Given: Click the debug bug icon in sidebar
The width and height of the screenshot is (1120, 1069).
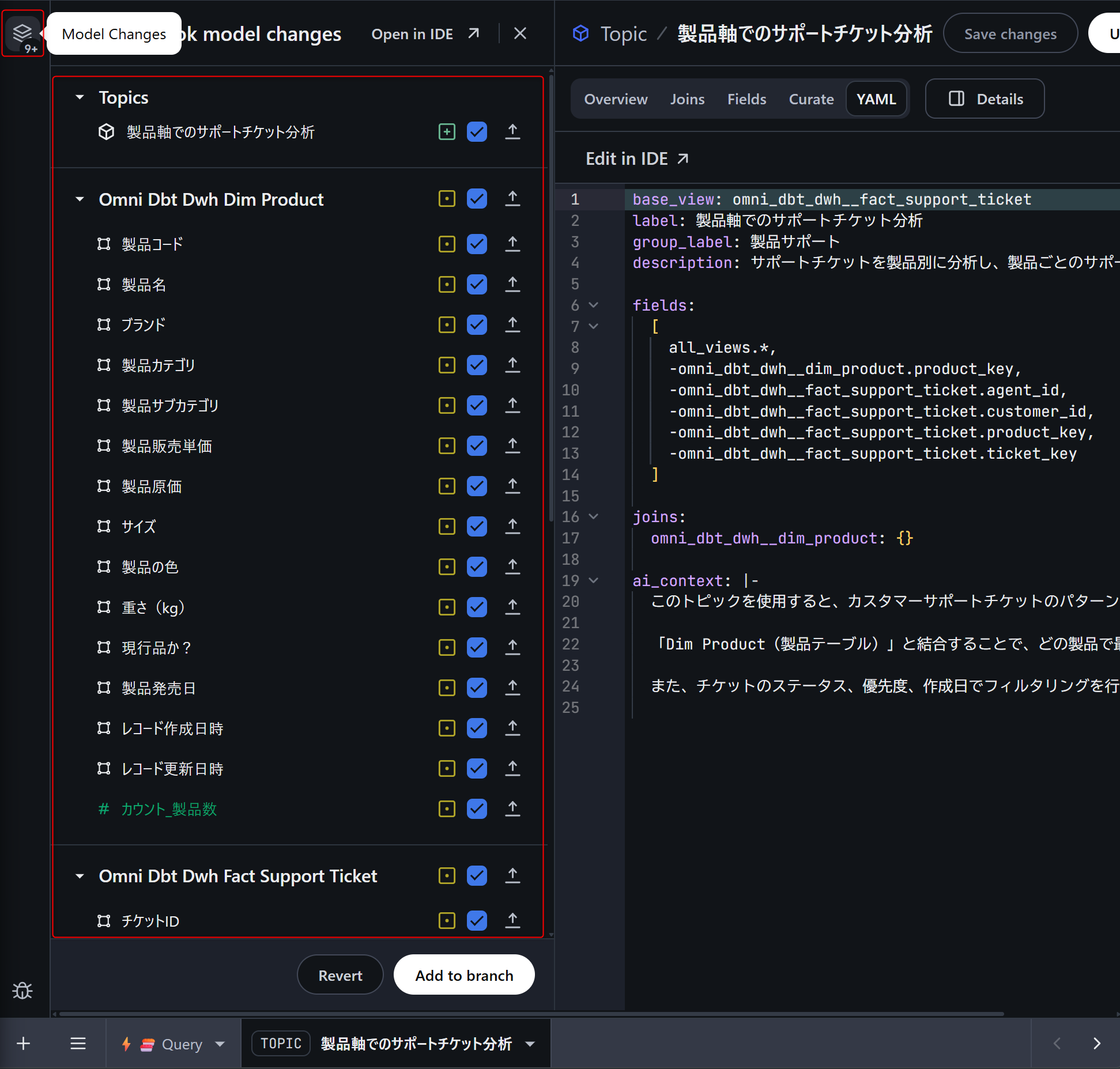Looking at the screenshot, I should (x=22, y=991).
